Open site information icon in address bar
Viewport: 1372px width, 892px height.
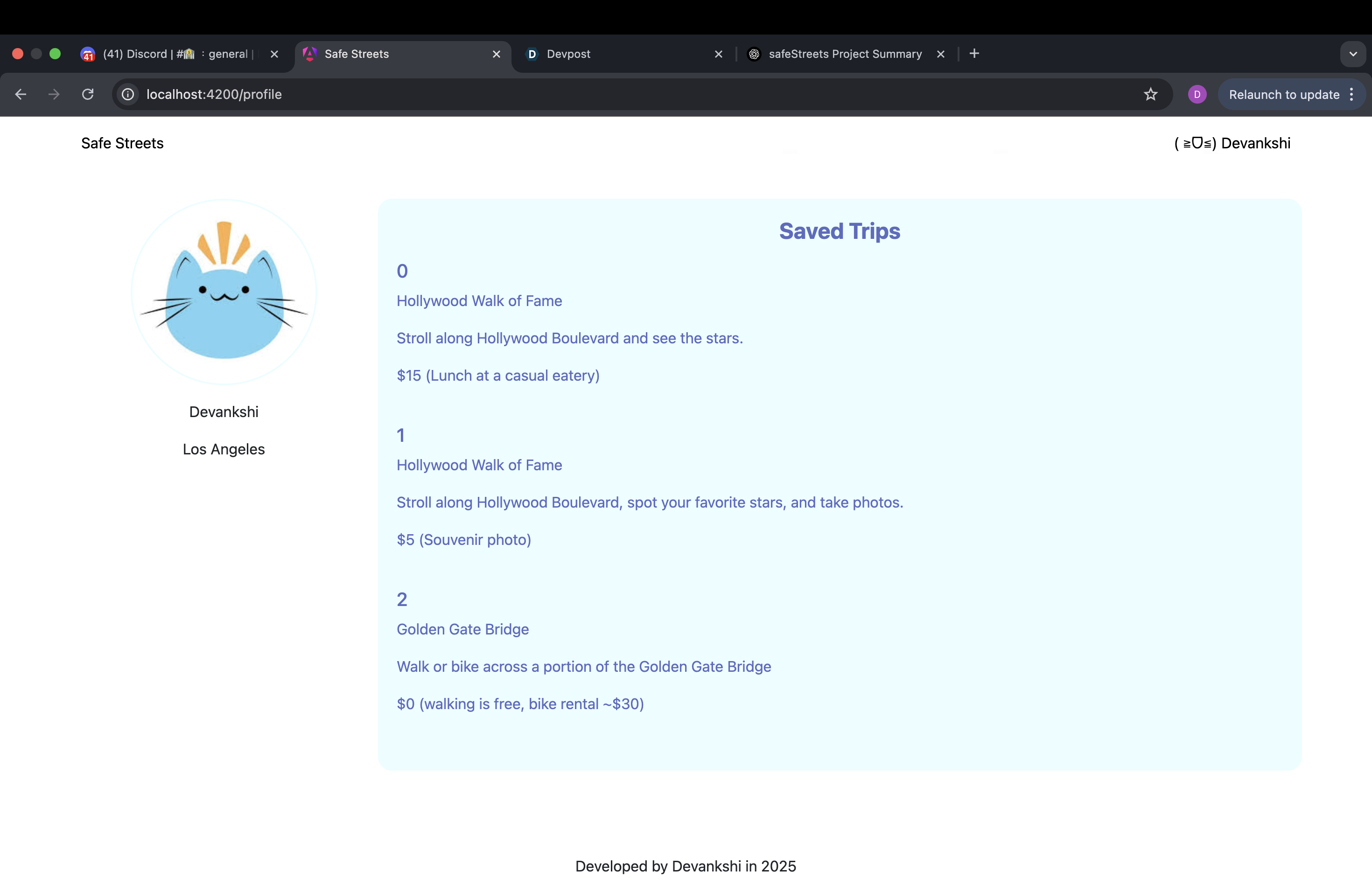click(128, 94)
